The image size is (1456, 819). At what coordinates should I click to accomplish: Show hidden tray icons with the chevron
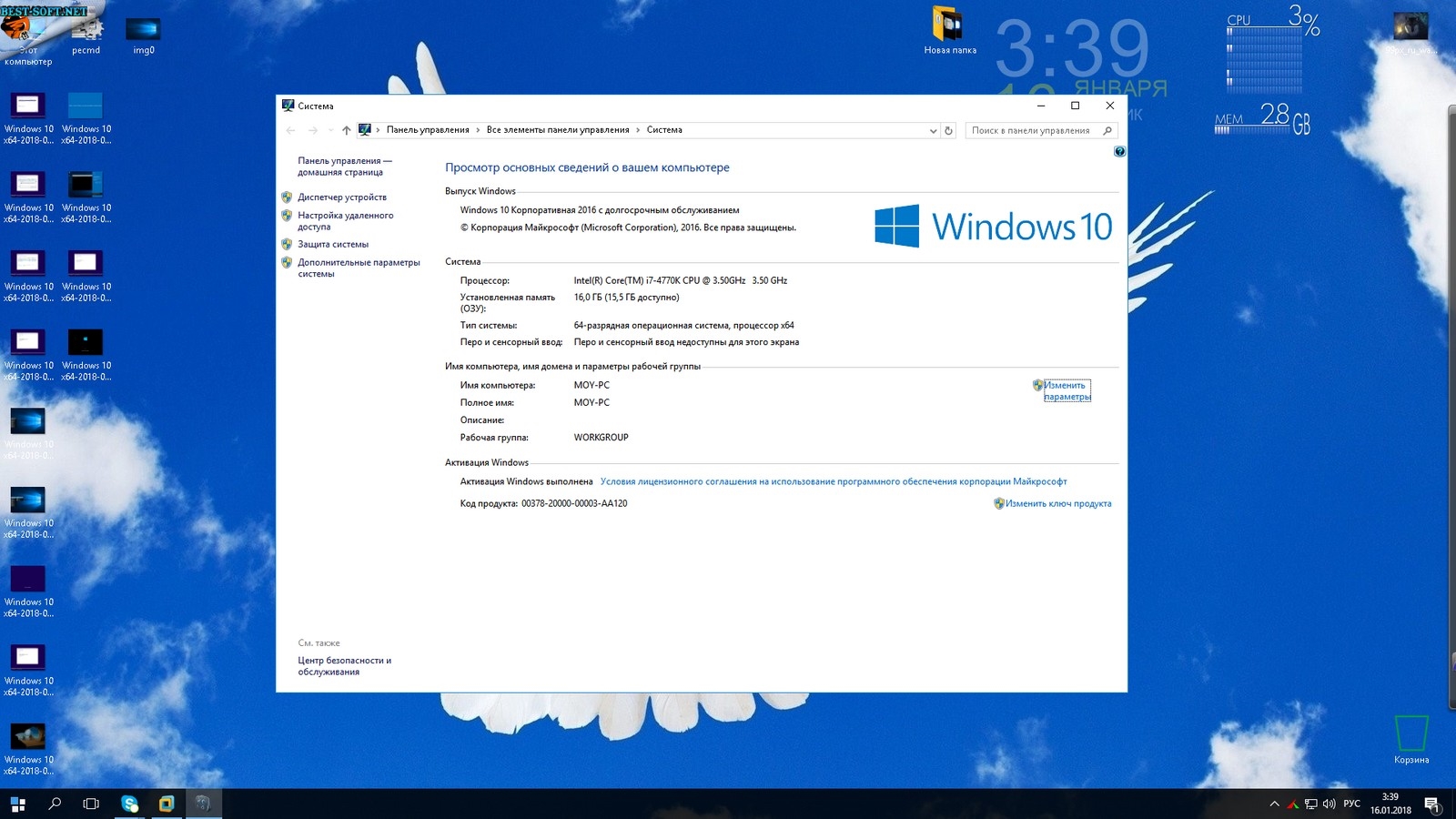[x=1274, y=804]
